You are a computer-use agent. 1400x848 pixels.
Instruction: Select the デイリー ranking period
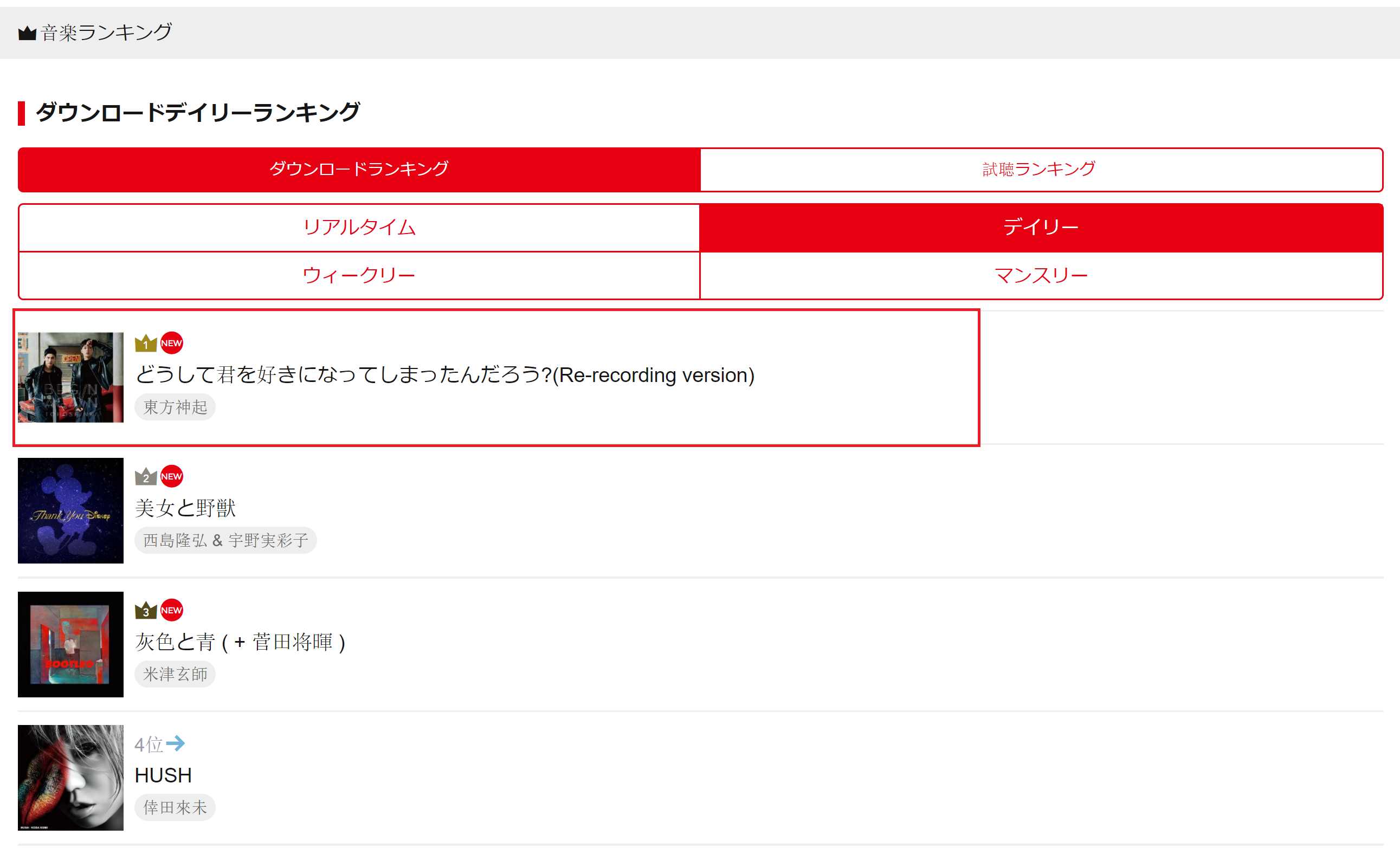pos(1040,227)
